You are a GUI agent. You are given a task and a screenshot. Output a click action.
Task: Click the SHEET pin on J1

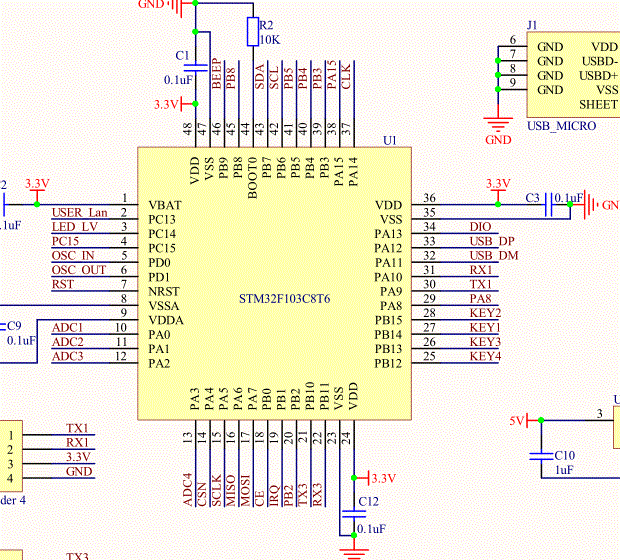[x=598, y=105]
